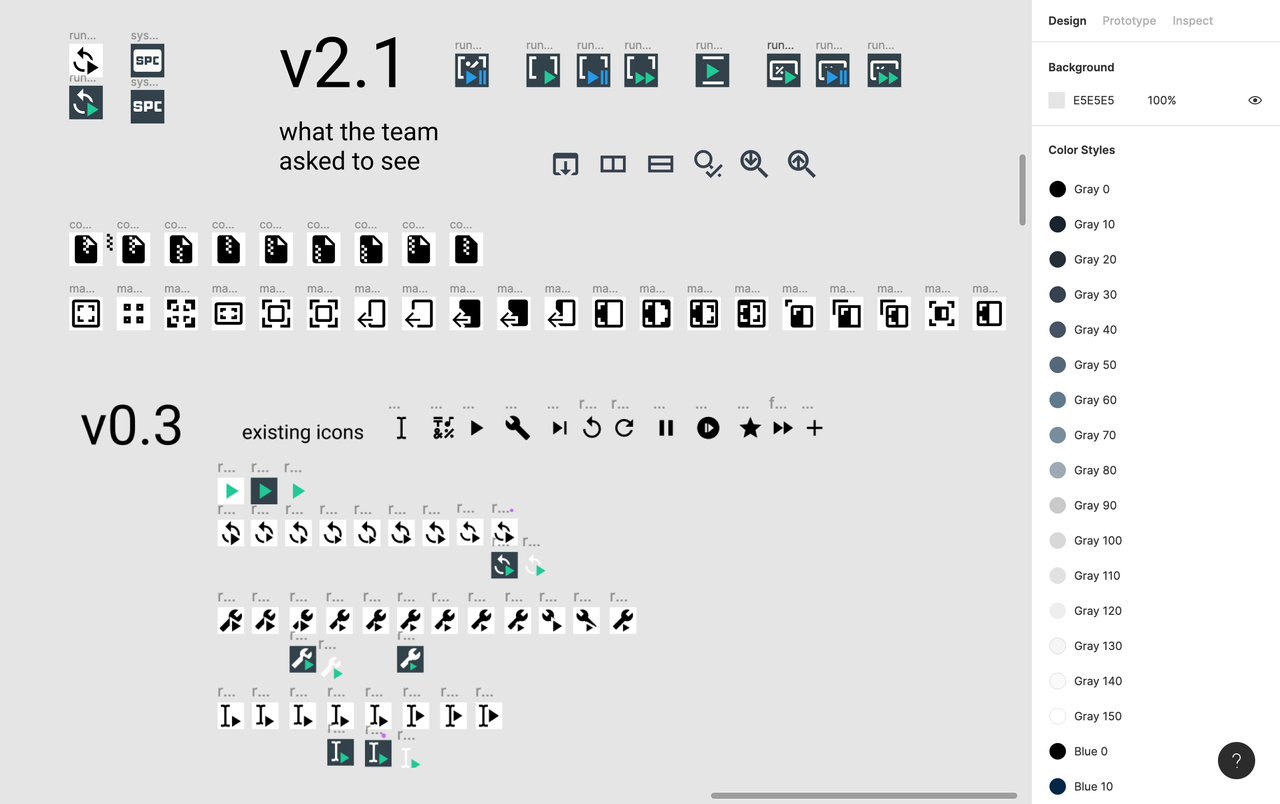Click the plus icon in existing icons row
Screen dimensions: 1280x804
(815, 428)
